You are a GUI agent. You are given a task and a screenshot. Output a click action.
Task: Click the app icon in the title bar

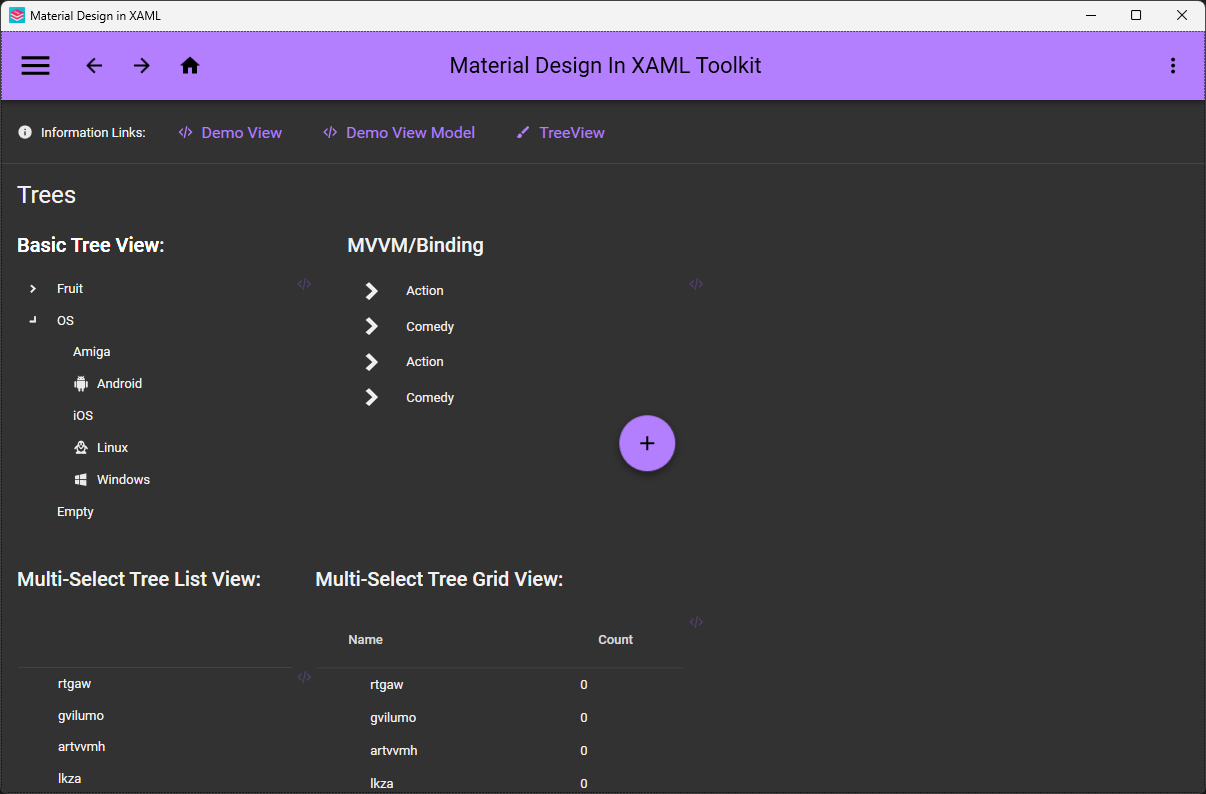point(17,15)
